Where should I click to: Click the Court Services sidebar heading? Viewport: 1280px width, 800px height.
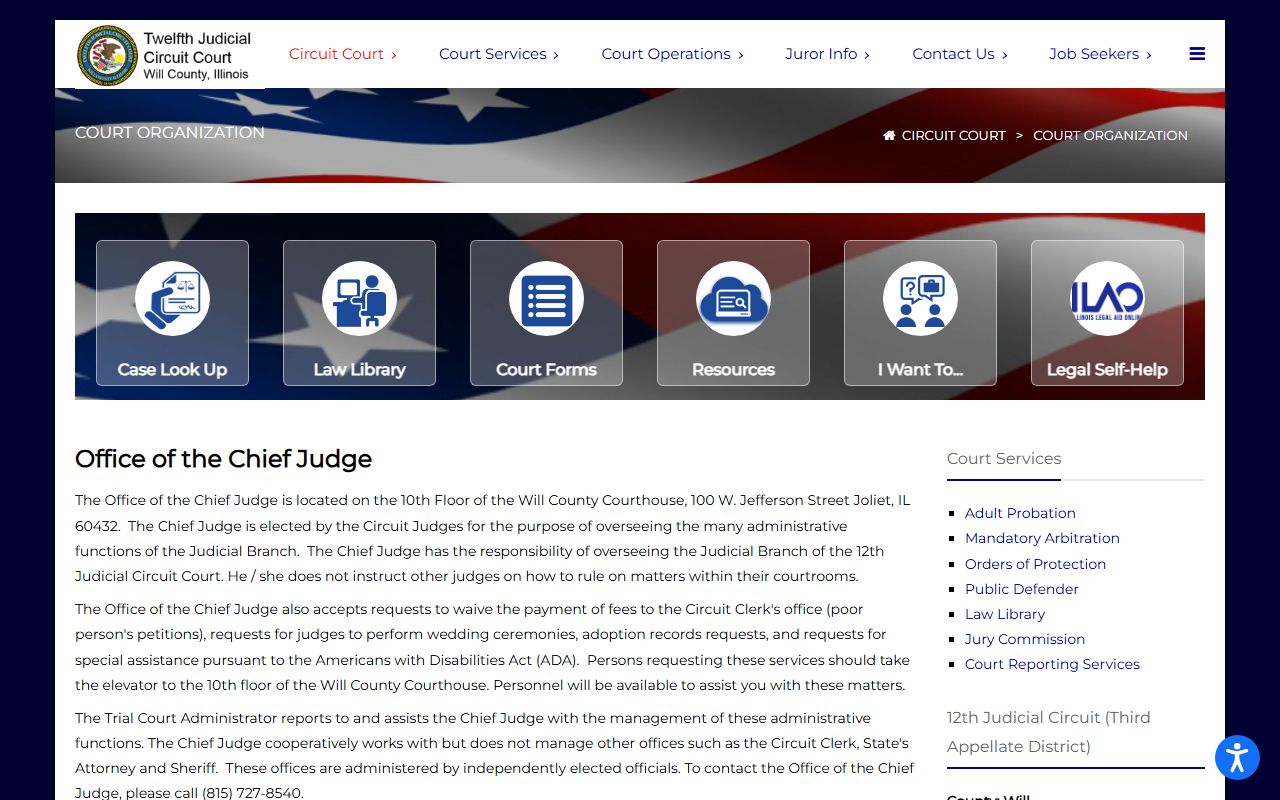point(1004,459)
